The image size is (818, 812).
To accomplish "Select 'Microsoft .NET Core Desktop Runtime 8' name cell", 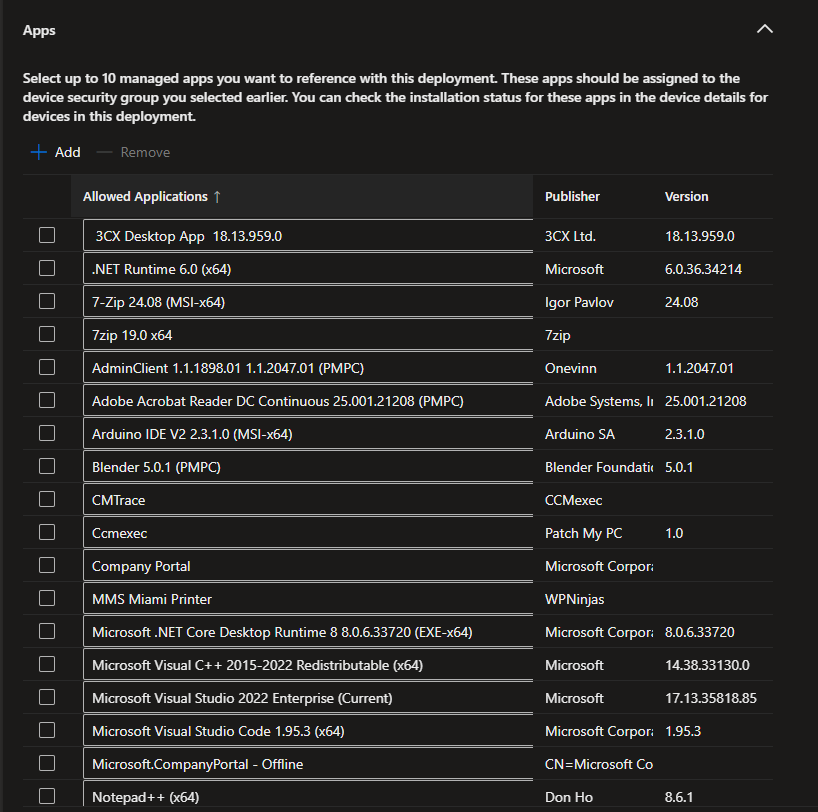I will pos(308,632).
